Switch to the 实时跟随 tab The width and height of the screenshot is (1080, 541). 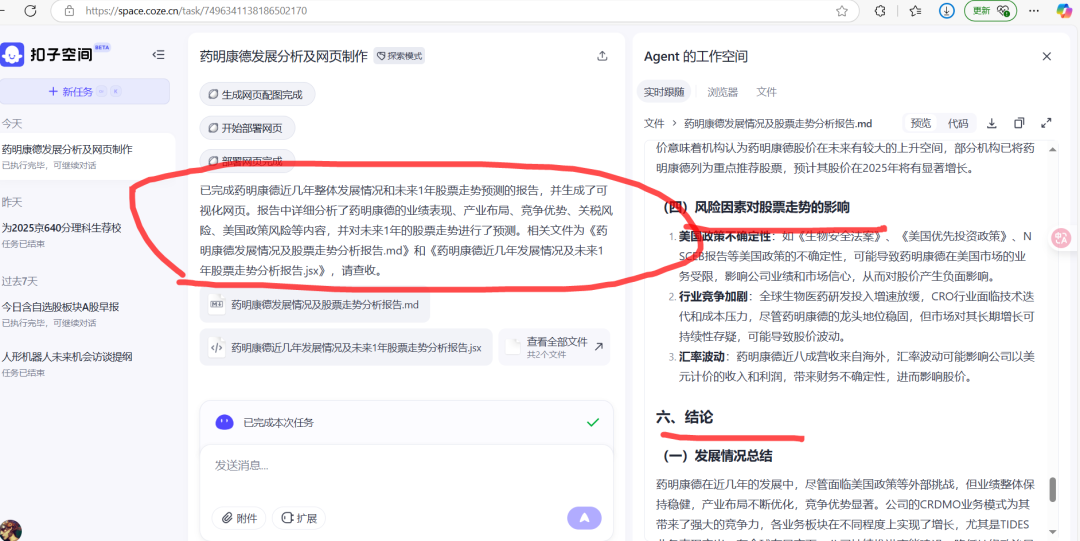[664, 92]
